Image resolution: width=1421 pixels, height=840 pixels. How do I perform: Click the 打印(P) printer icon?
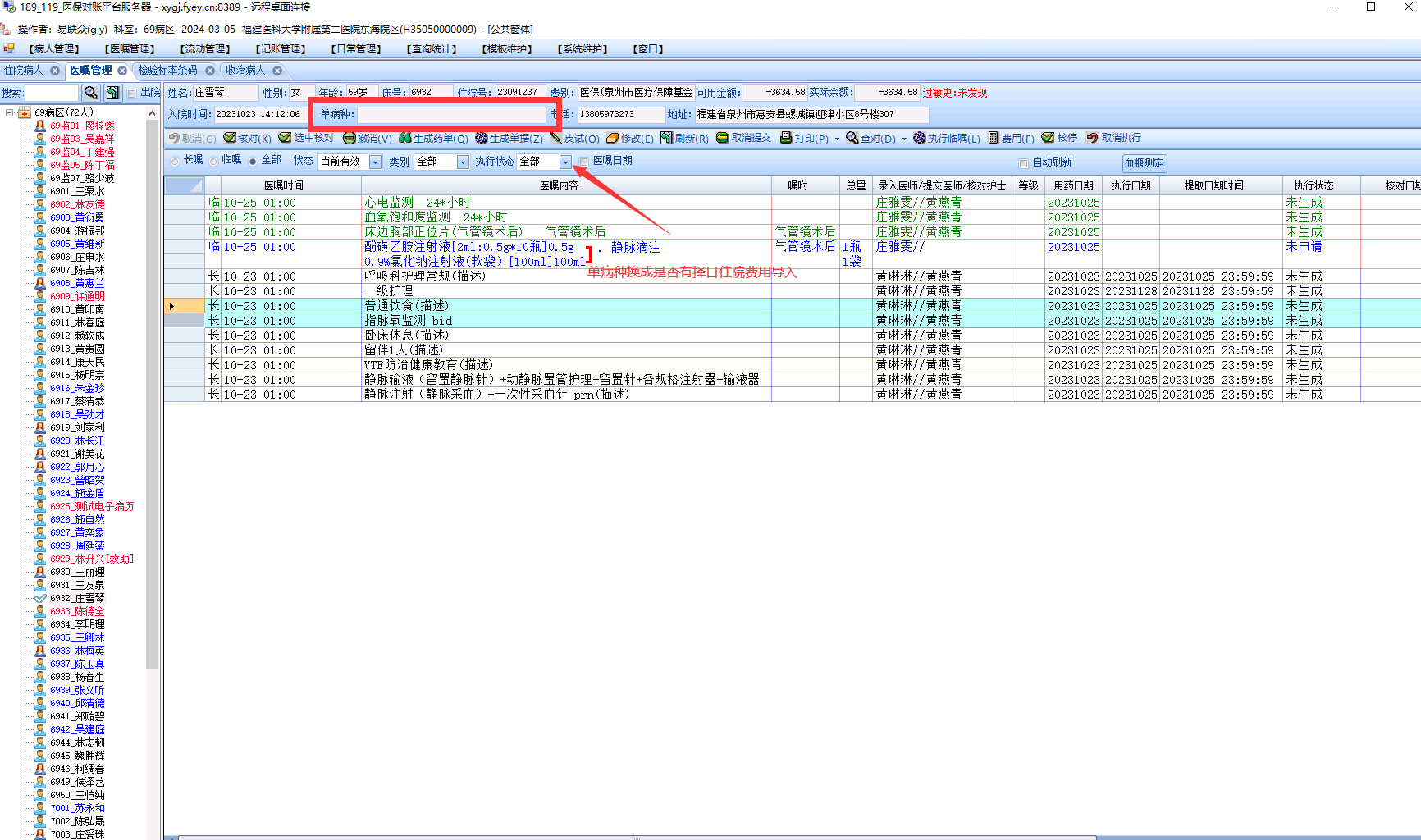pos(786,138)
